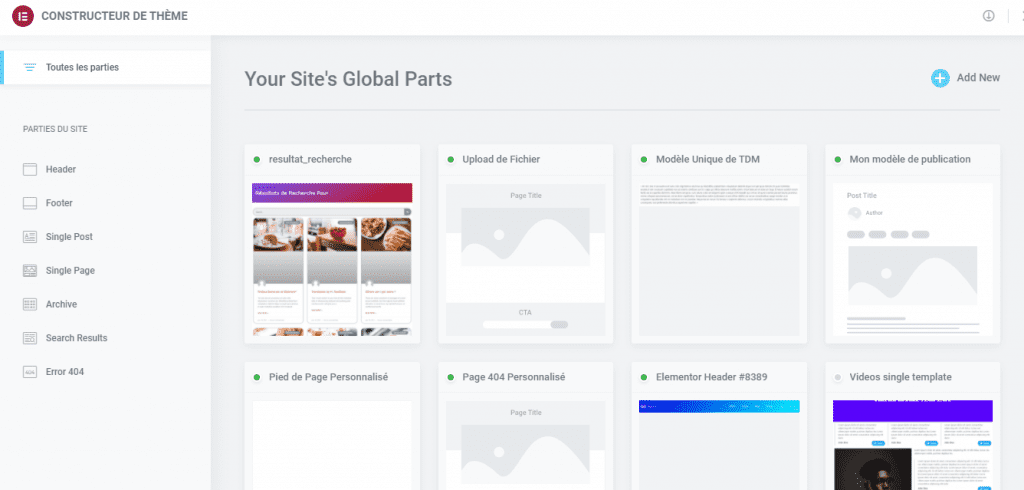Click the Mon modèle de publication title
Viewport: 1024px width, 490px height.
[x=910, y=159]
